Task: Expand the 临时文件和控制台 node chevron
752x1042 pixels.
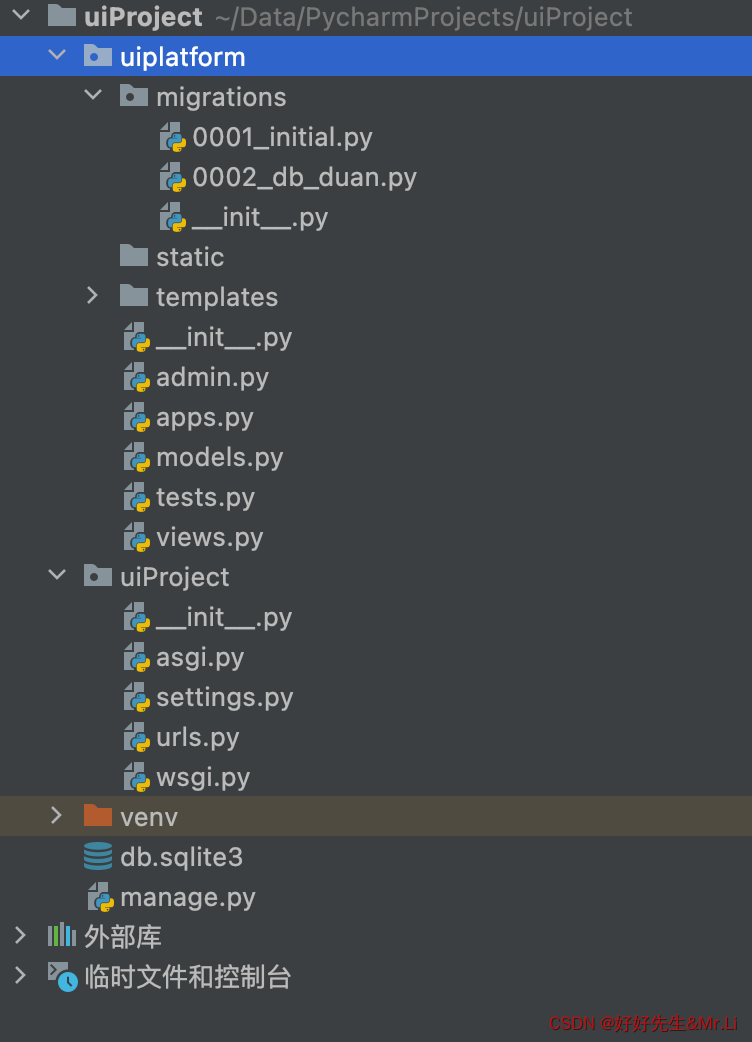Action: 21,975
